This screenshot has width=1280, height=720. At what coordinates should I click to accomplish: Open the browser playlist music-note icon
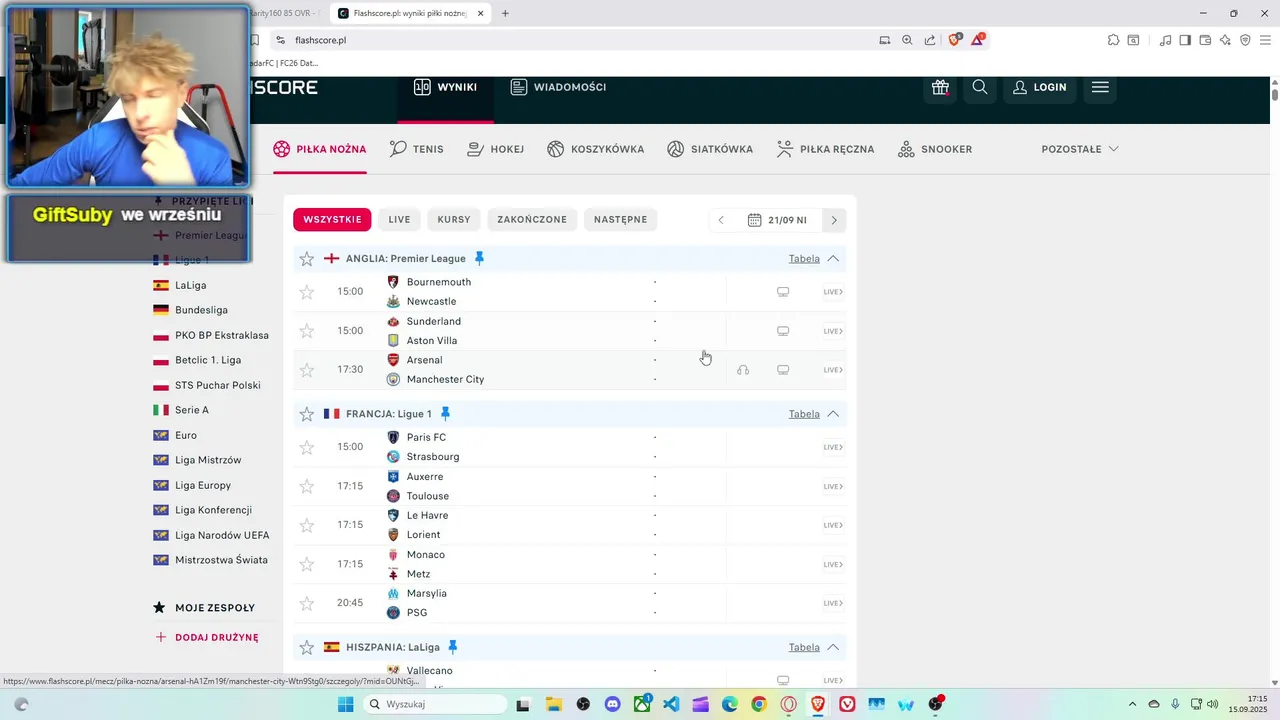1165,40
